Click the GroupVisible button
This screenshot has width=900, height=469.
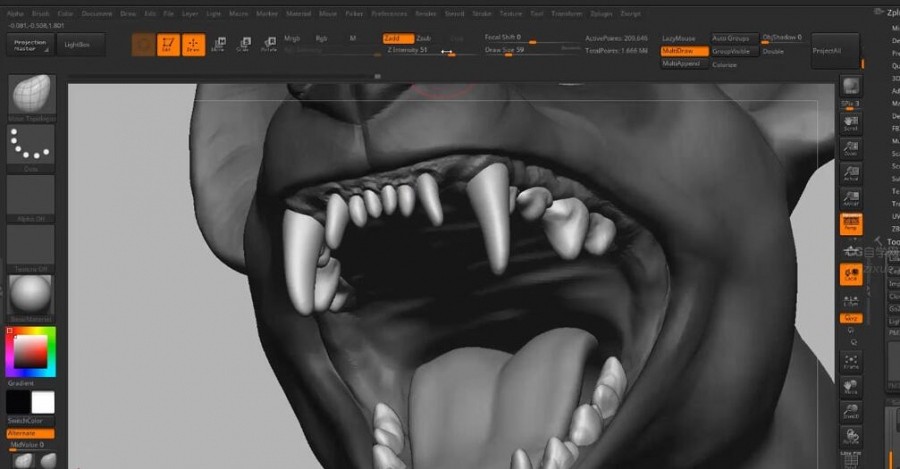[734, 51]
